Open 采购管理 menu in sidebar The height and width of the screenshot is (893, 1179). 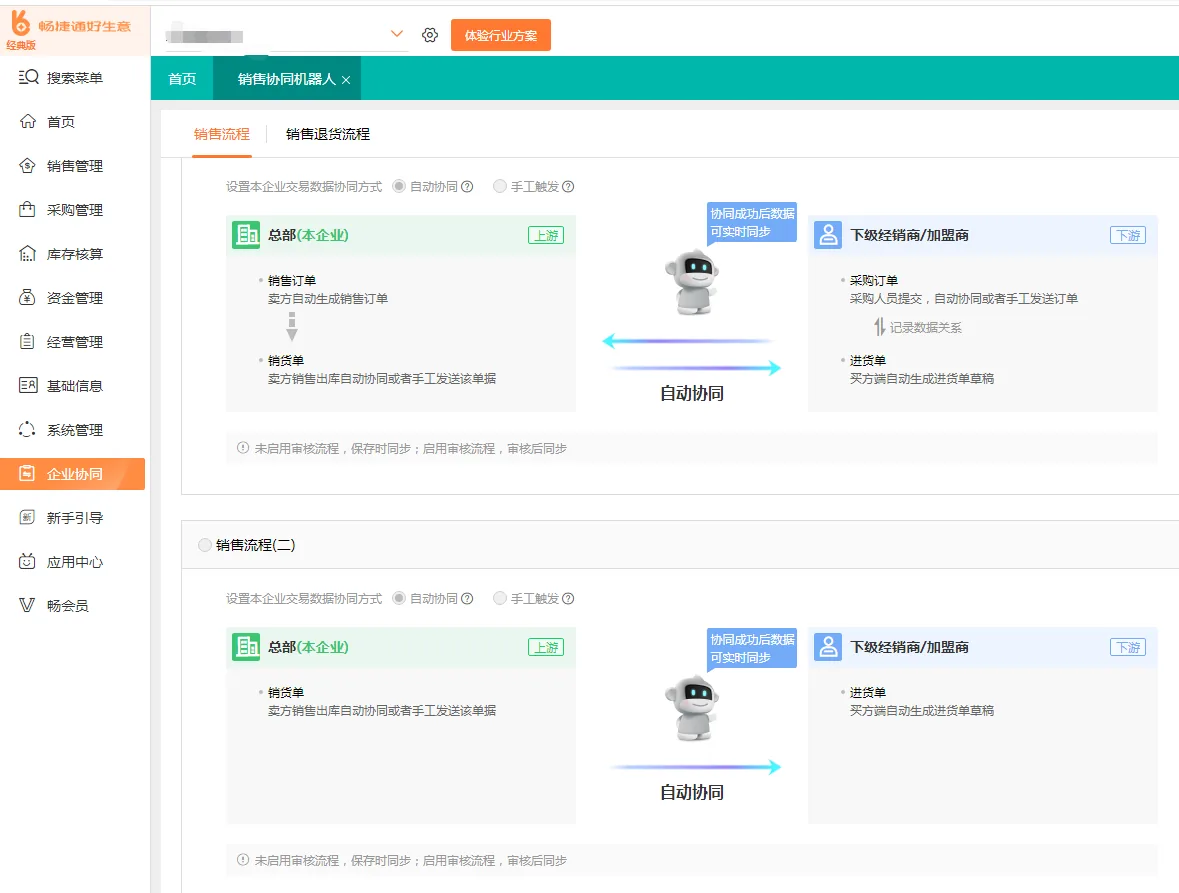pyautogui.click(x=73, y=210)
